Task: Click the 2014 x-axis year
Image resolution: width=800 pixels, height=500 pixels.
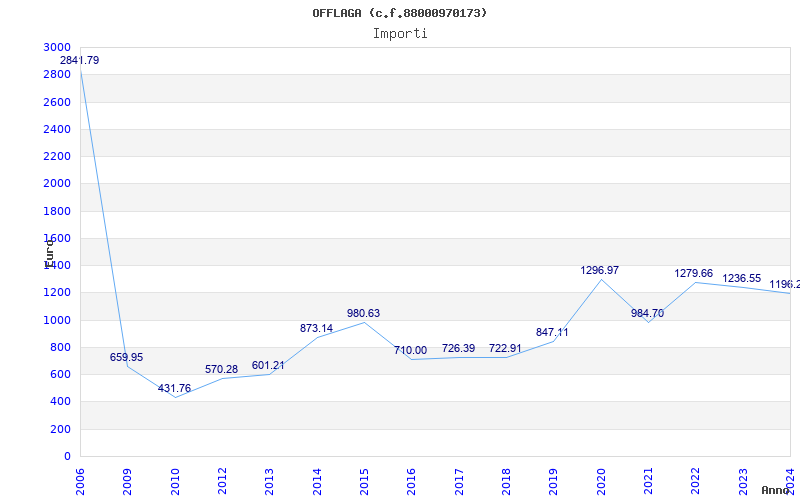Action: pyautogui.click(x=317, y=481)
